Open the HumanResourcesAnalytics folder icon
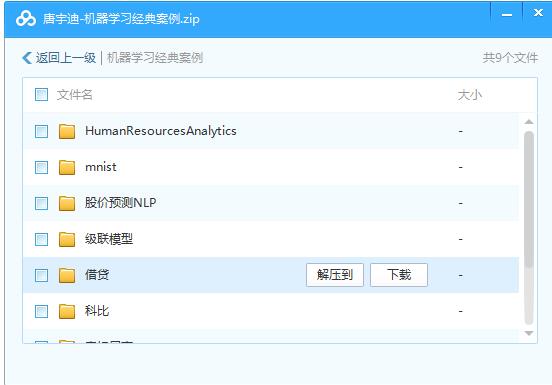 point(67,131)
